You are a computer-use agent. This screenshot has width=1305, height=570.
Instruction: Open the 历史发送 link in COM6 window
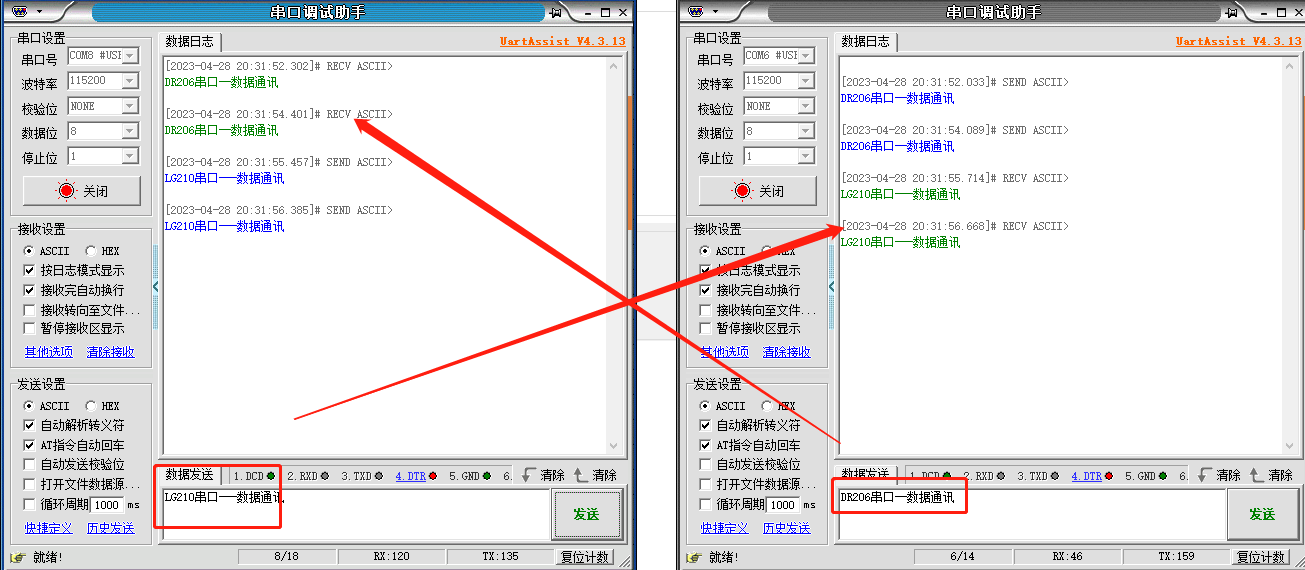[x=786, y=528]
